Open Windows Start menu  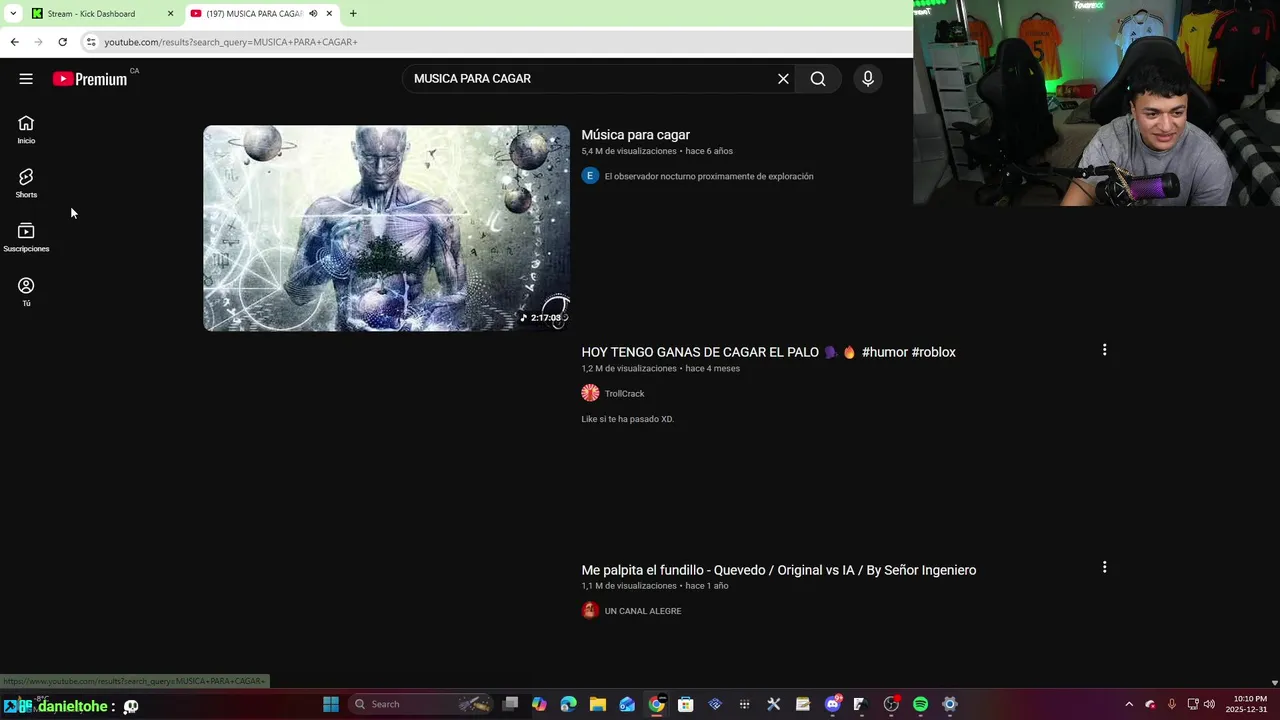coord(331,704)
